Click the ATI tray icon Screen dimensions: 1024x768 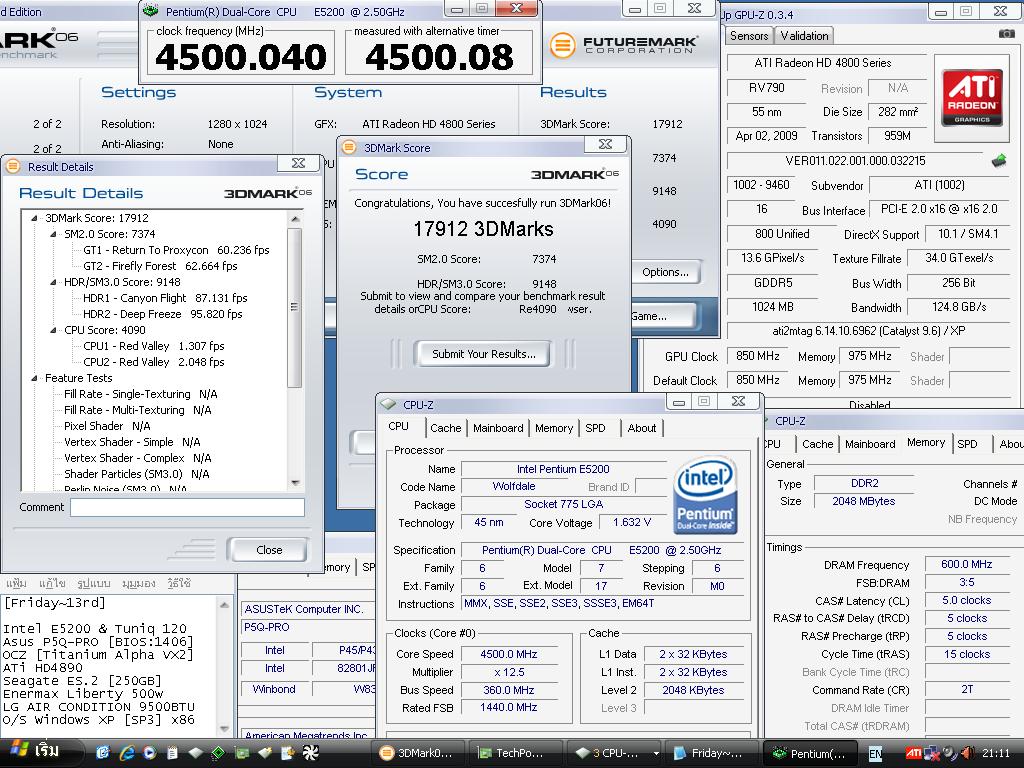914,754
